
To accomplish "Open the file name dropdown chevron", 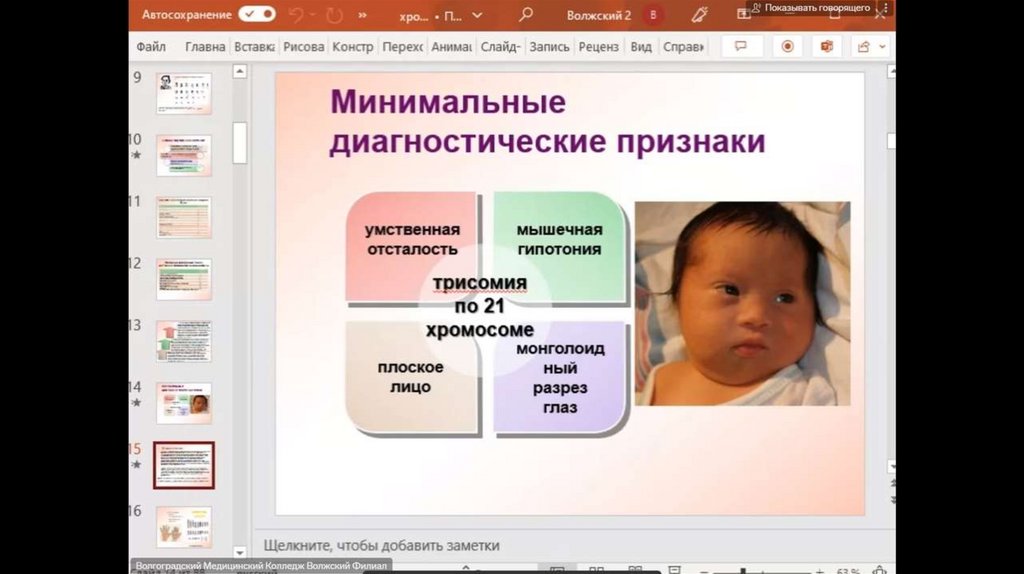I will (x=477, y=15).
